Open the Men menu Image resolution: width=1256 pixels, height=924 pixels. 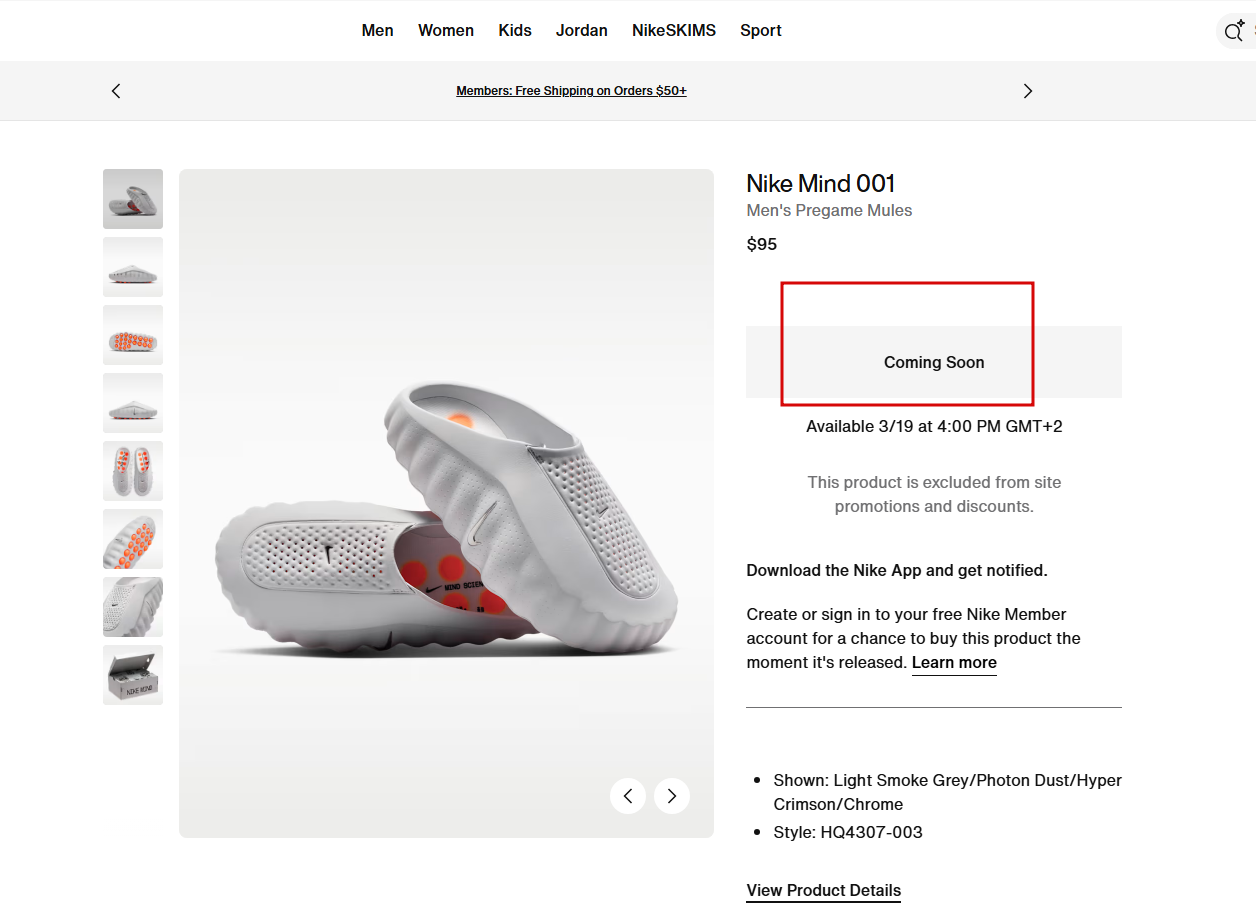click(x=377, y=30)
